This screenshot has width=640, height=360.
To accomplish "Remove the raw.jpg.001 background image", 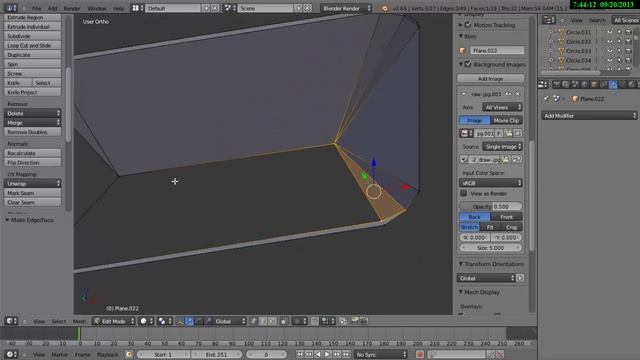I will [518, 94].
